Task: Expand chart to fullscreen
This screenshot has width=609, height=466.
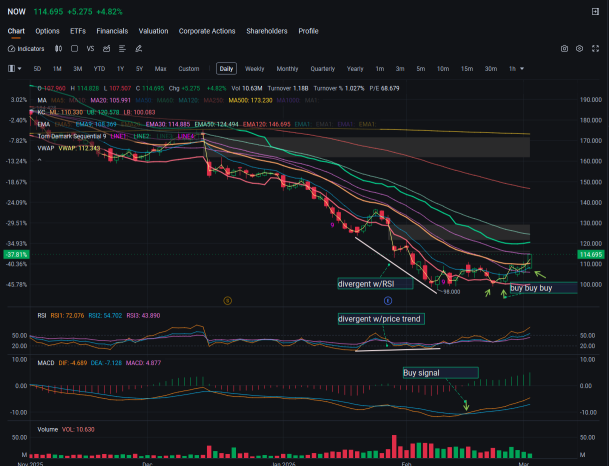Action: pos(595,49)
